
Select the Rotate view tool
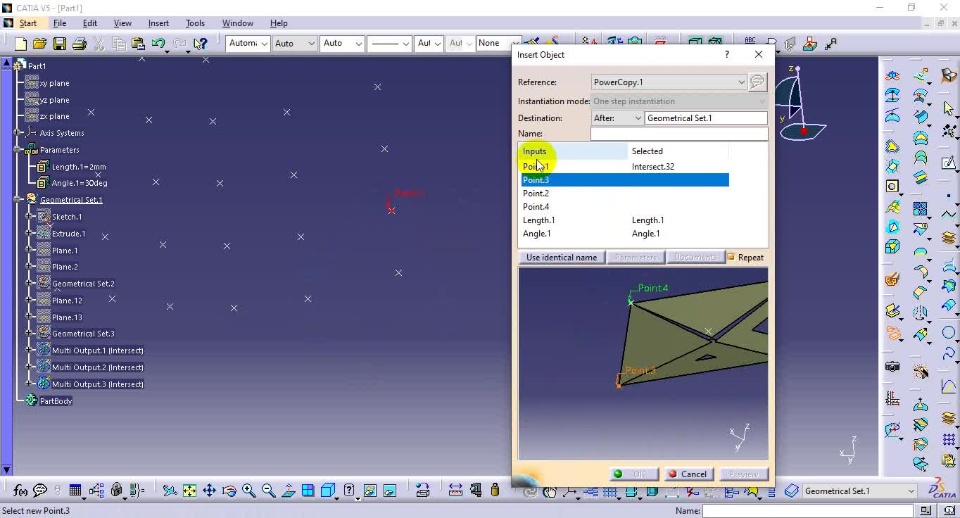coord(229,490)
